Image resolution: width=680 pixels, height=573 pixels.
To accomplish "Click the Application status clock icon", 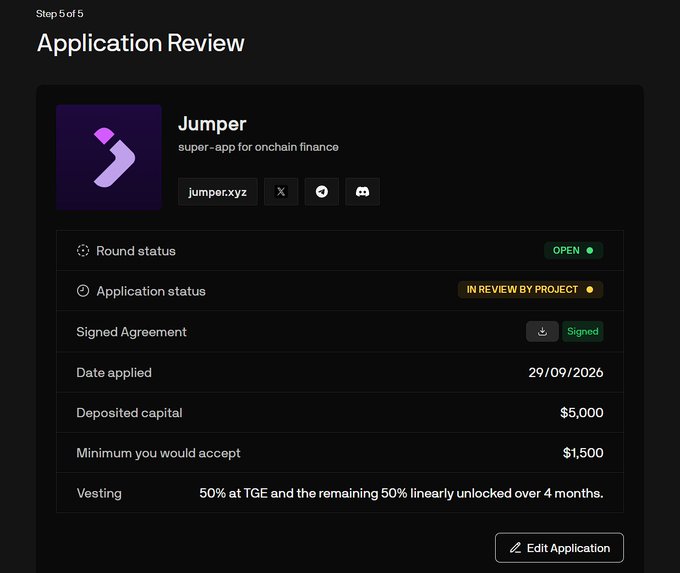I will click(83, 291).
